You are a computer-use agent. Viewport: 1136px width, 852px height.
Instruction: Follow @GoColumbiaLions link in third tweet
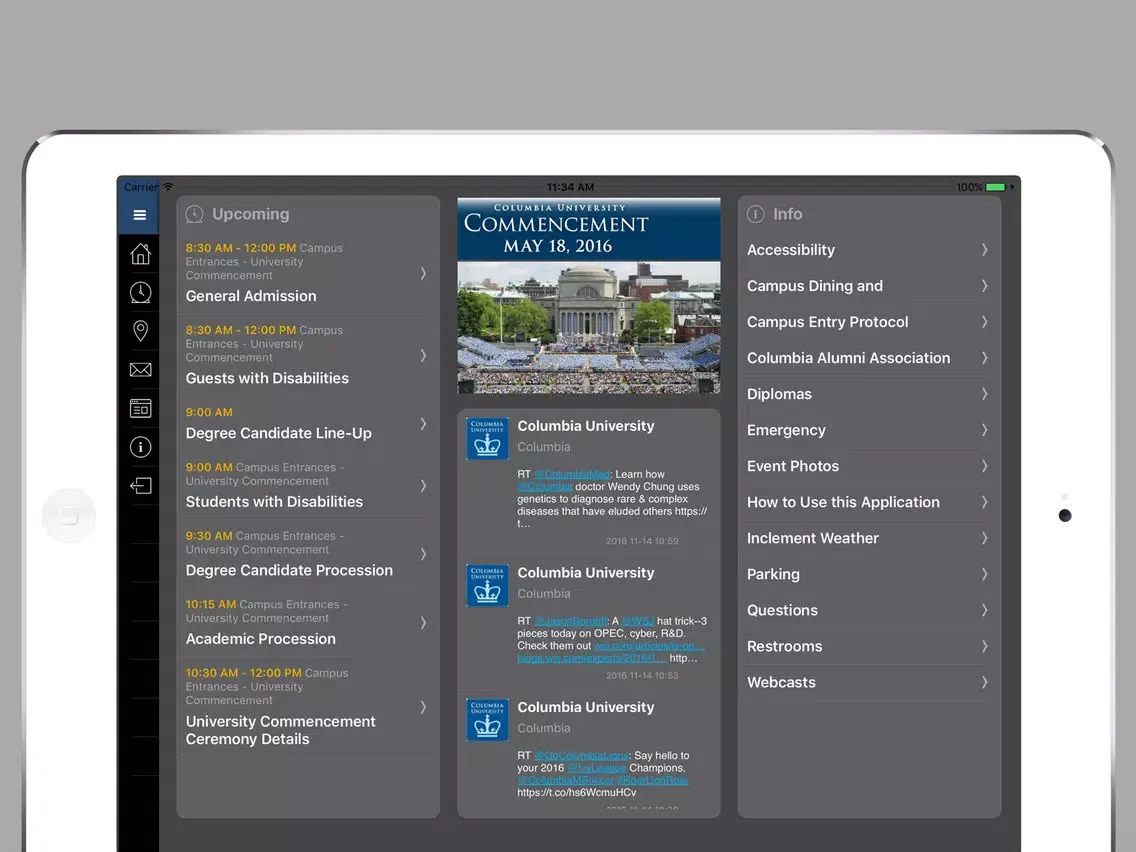point(581,756)
